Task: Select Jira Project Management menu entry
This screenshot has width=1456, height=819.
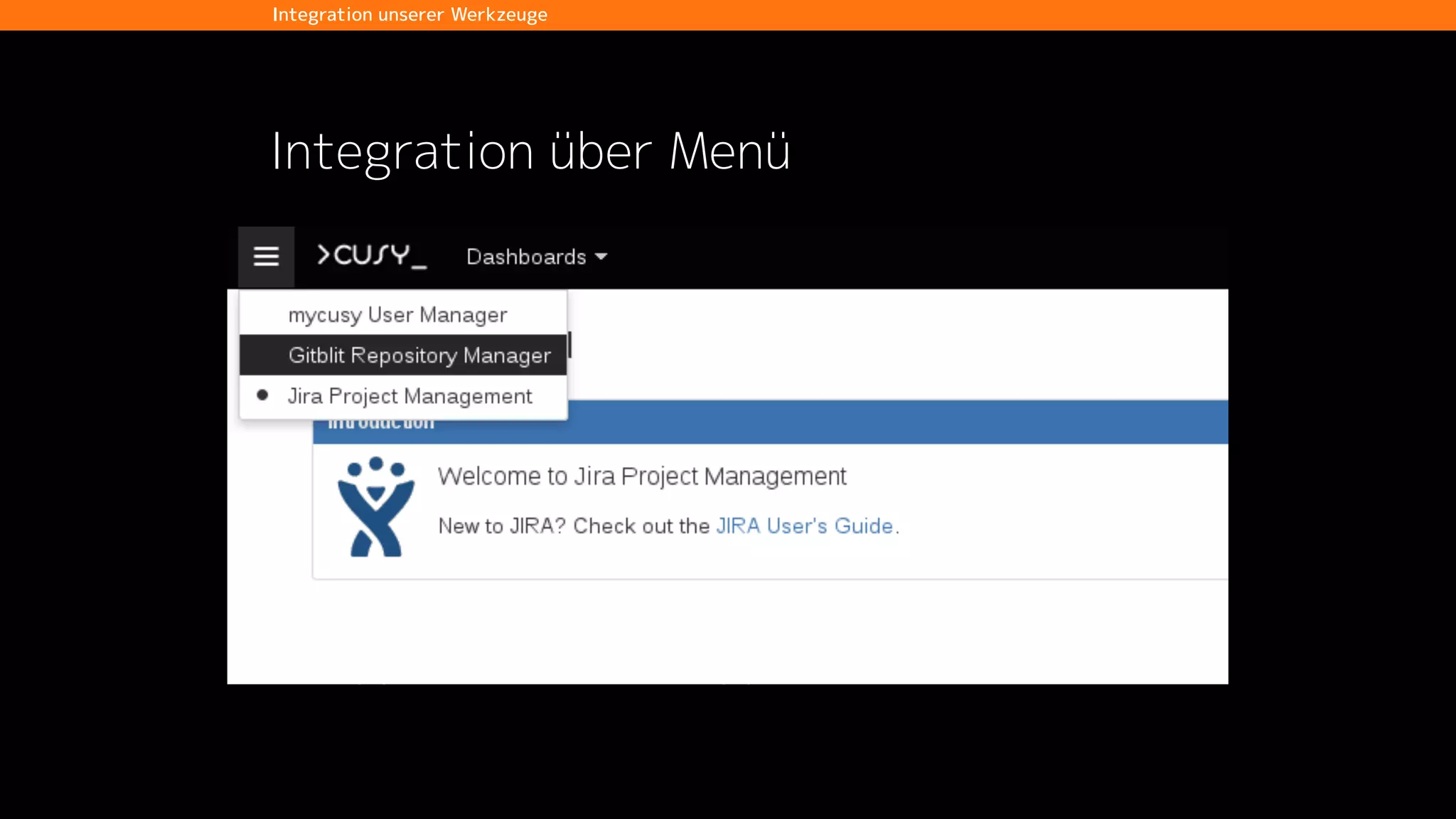Action: (x=403, y=396)
